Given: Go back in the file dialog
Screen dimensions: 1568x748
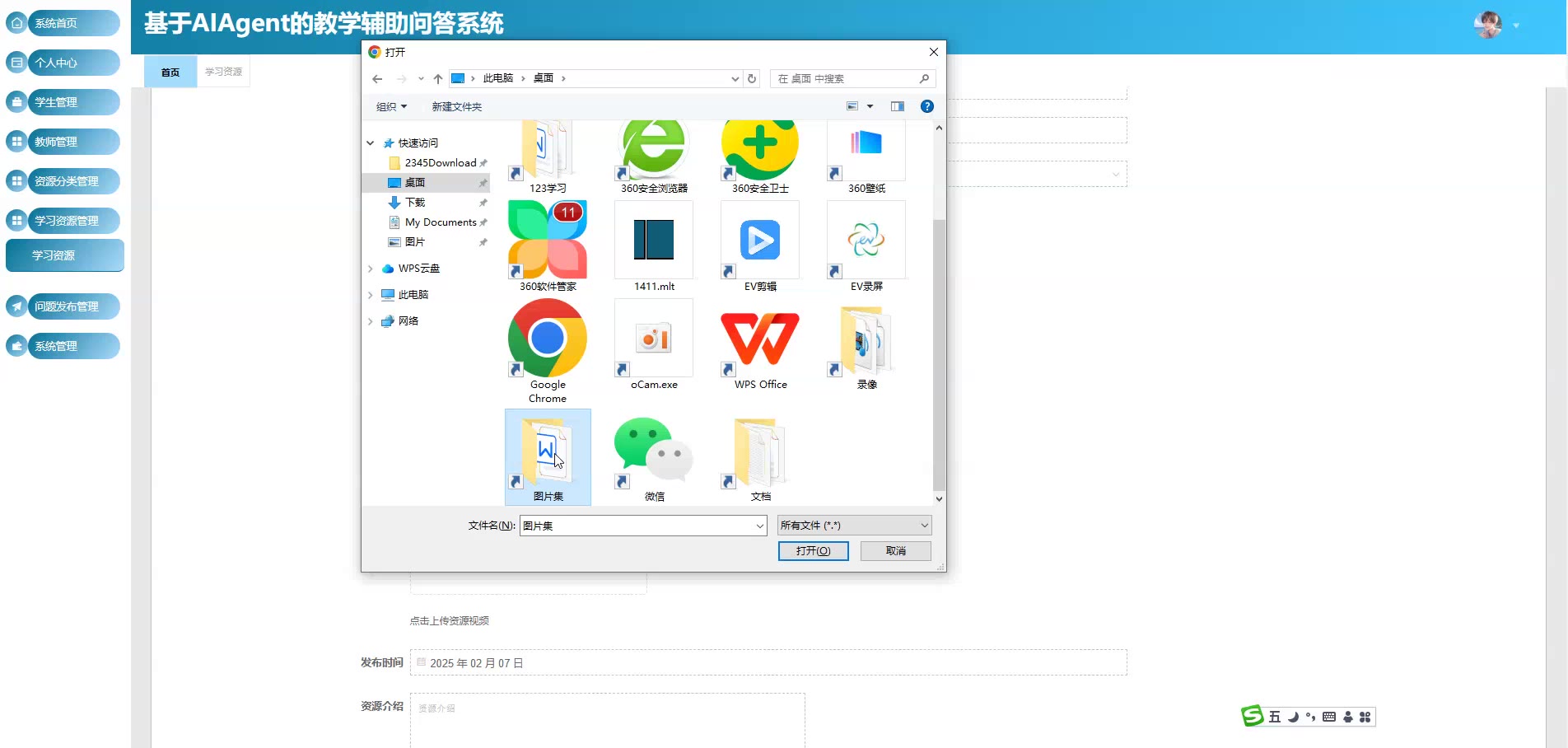Looking at the screenshot, I should (377, 79).
